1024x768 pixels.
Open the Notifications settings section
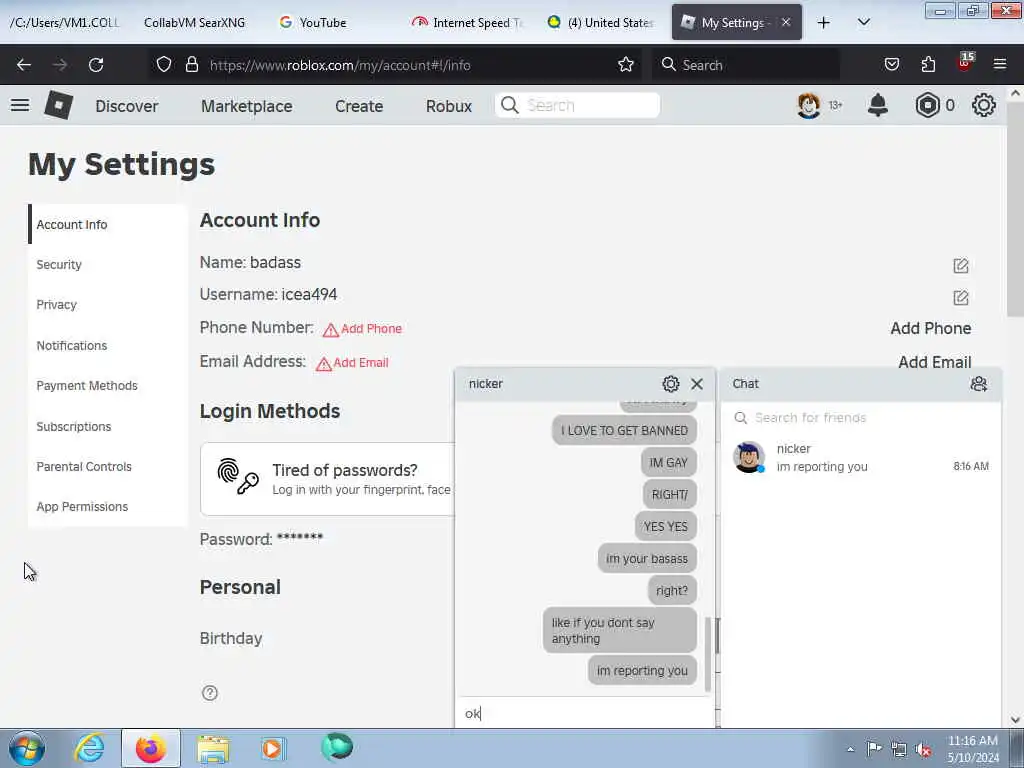coord(72,345)
